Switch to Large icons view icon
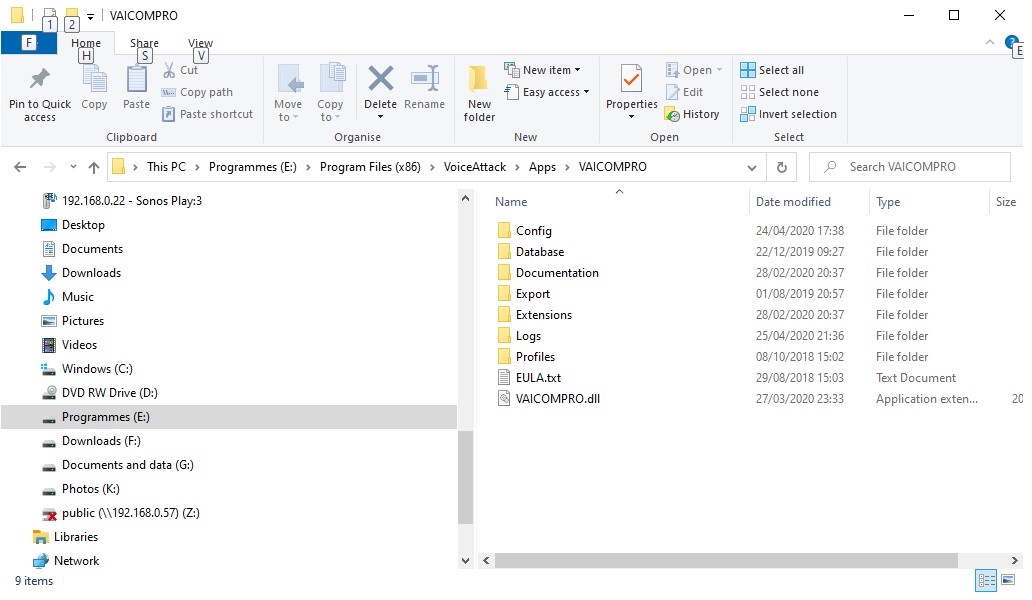The height and width of the screenshot is (600, 1032). 1008,580
